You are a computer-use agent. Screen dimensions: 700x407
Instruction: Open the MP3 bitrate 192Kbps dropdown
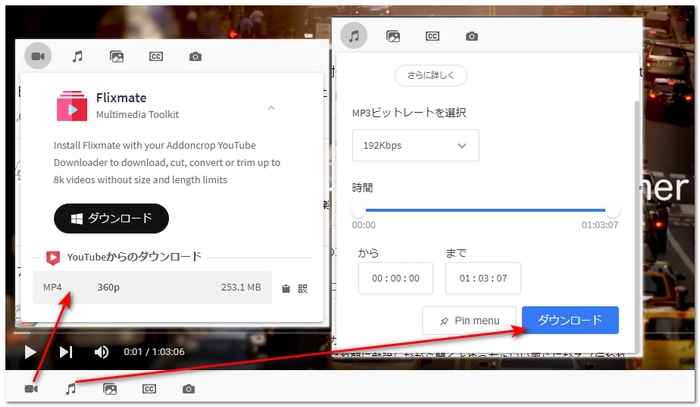(415, 145)
